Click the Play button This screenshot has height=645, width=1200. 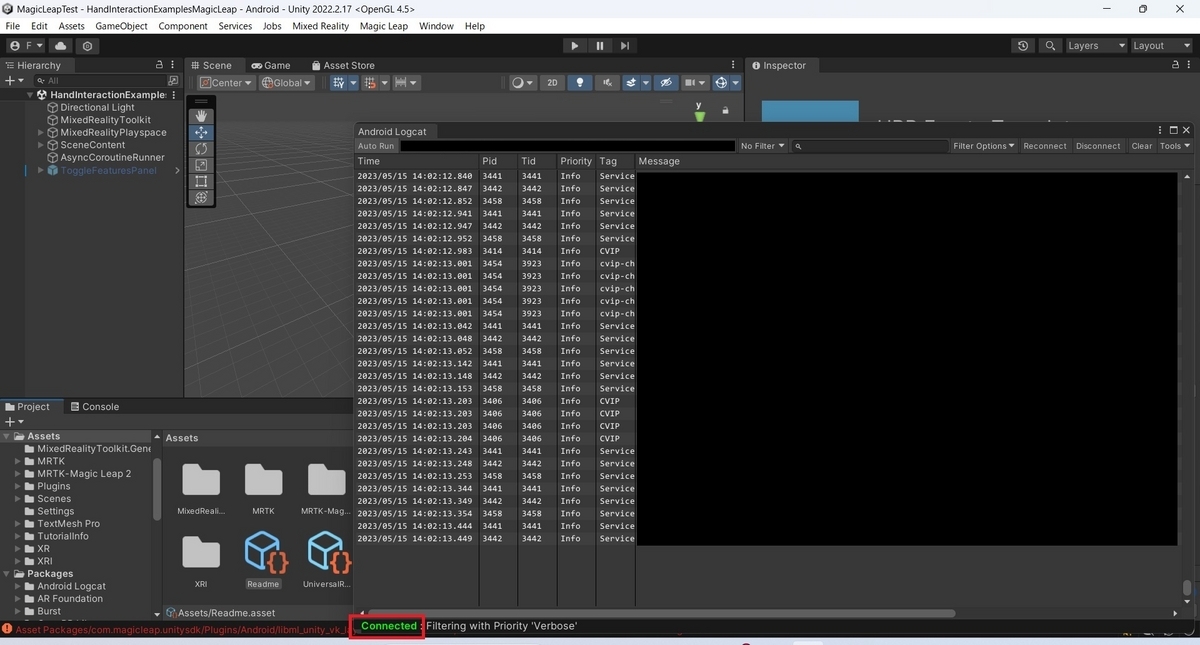(574, 46)
